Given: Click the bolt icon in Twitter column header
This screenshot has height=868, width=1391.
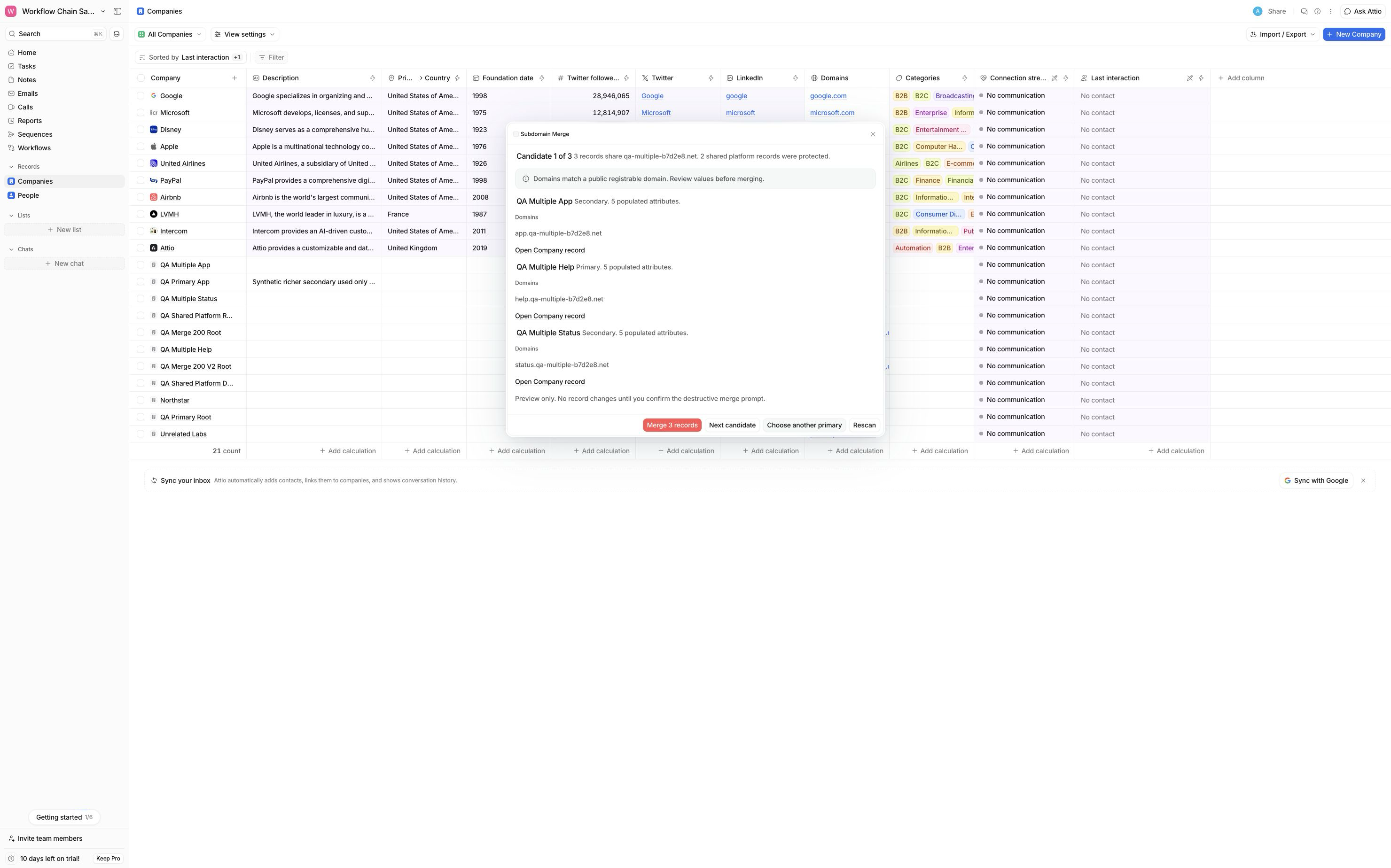Looking at the screenshot, I should (x=711, y=78).
